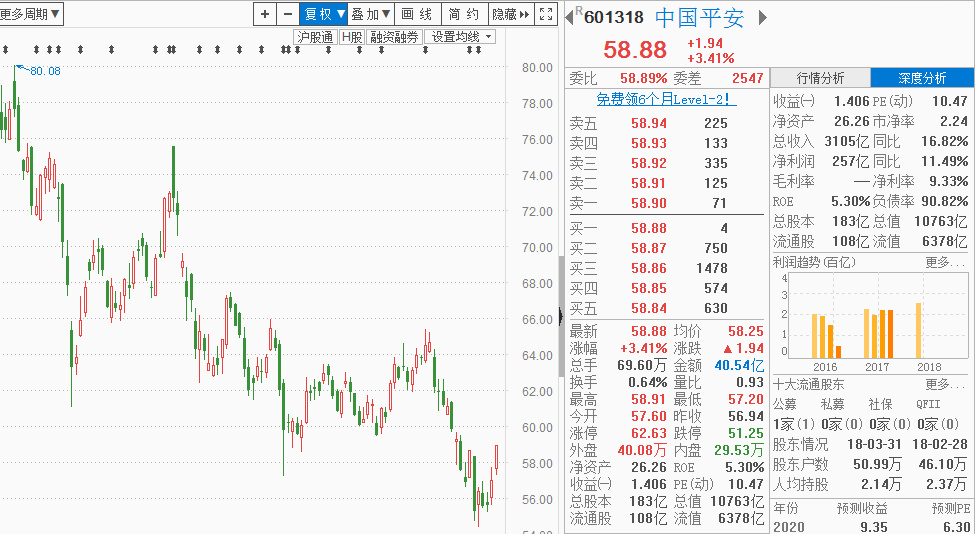Image resolution: width=975 pixels, height=534 pixels.
Task: Go to next stock with right arrow
Action: (762, 17)
